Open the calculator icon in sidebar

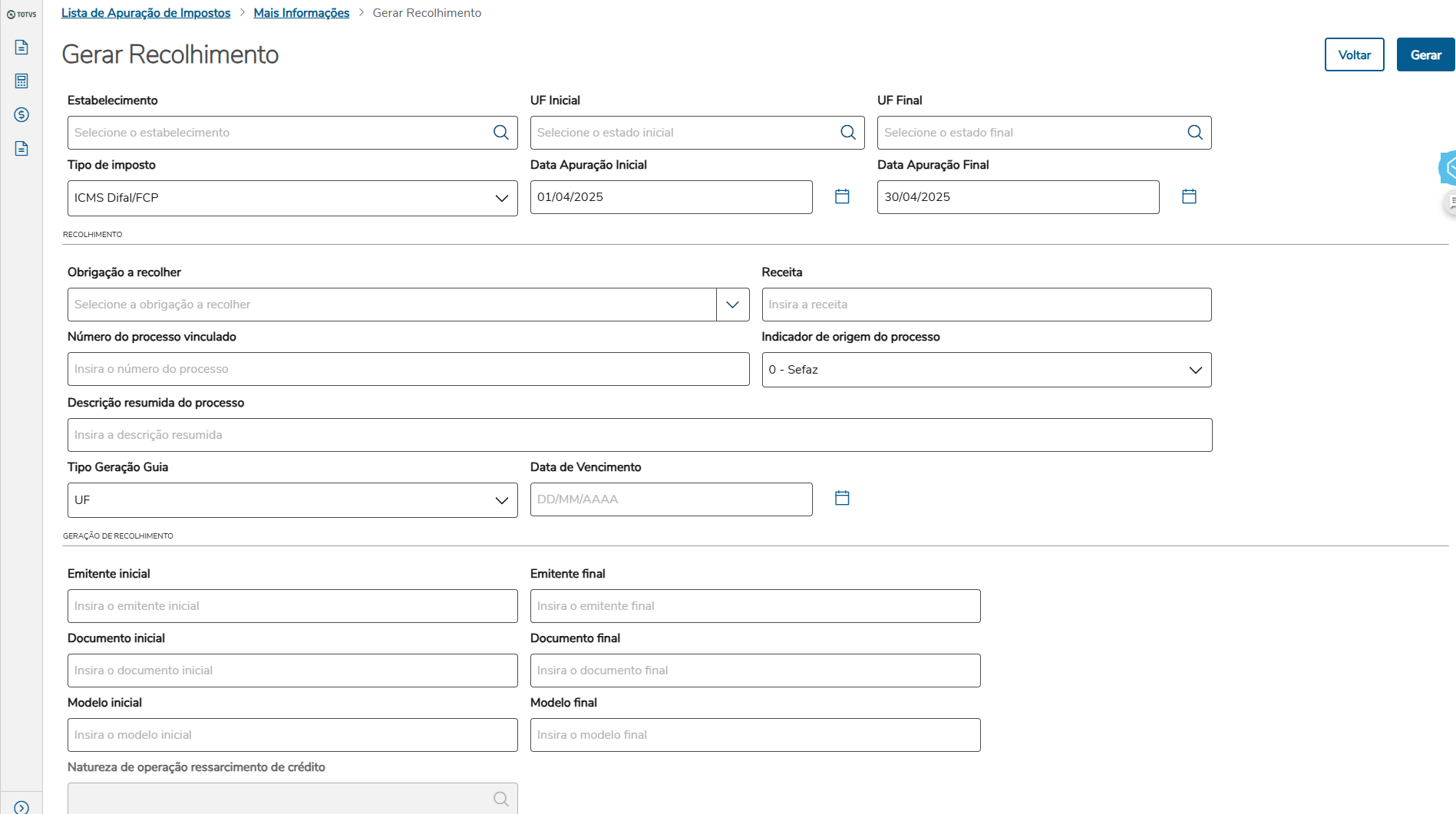[x=21, y=81]
